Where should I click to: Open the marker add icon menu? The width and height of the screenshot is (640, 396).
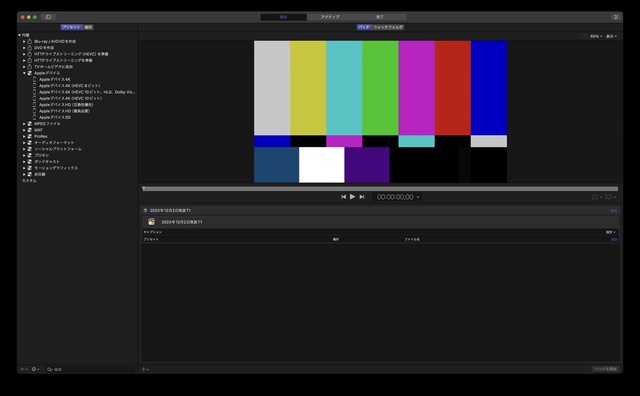[x=597, y=197]
